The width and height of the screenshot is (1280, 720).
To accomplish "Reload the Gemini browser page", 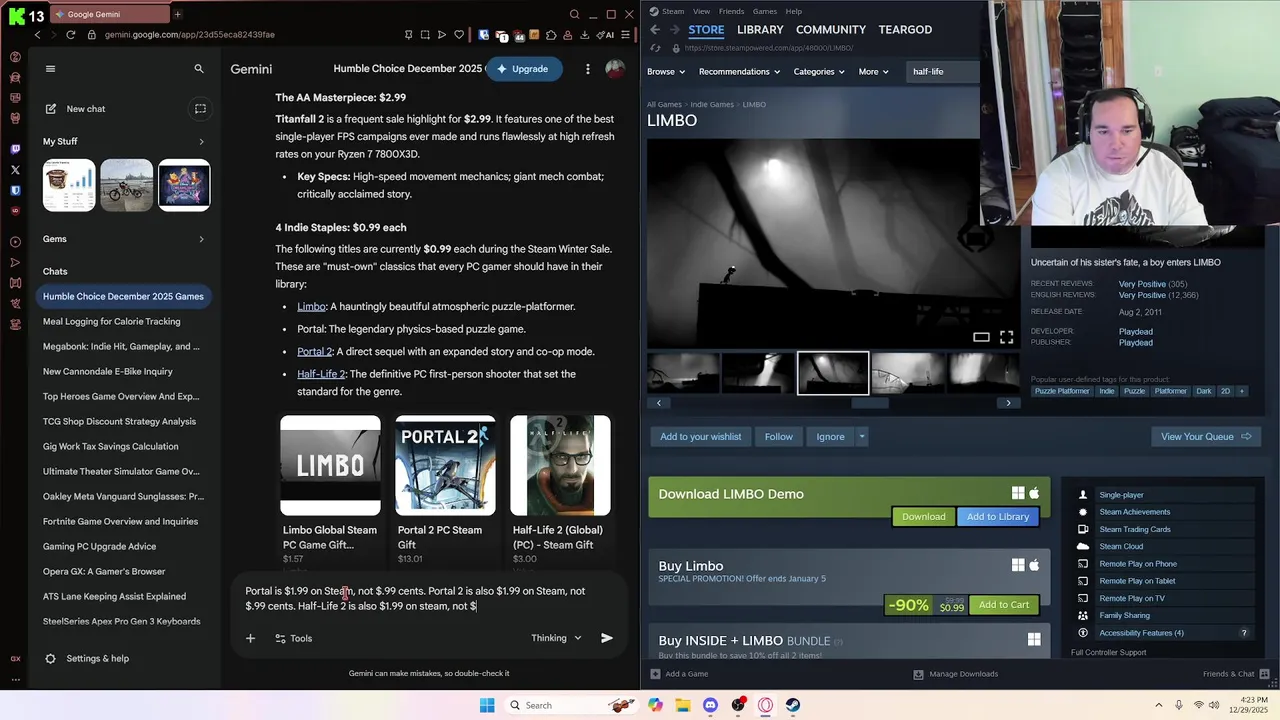I will 70,34.
